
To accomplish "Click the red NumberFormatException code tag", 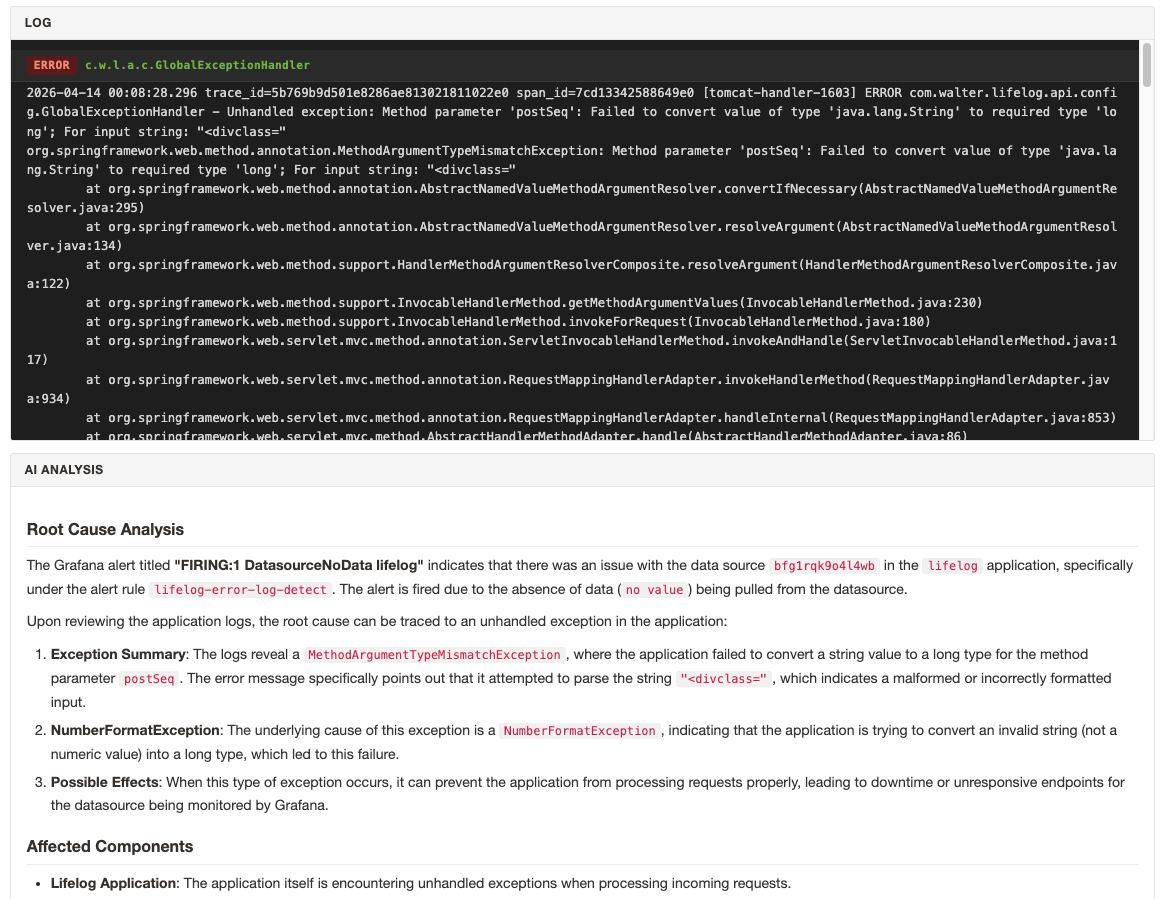I will [x=580, y=730].
